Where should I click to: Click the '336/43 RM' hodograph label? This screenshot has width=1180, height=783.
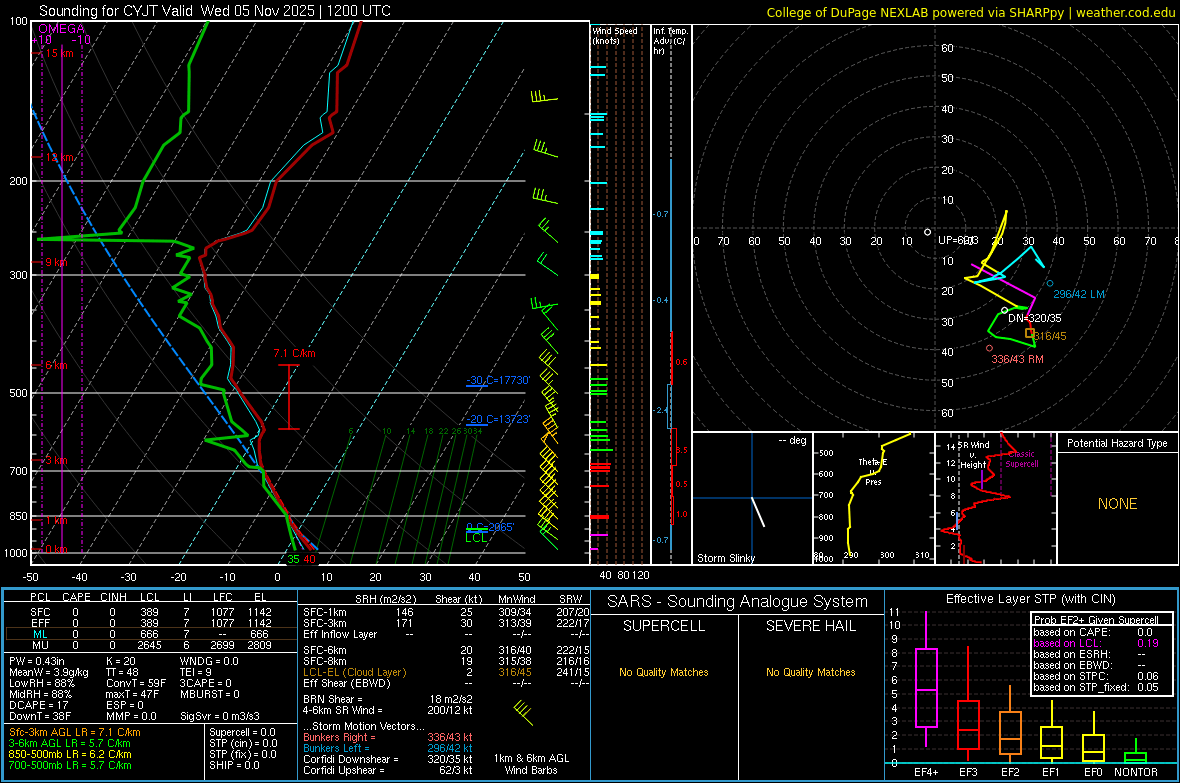pos(1017,359)
